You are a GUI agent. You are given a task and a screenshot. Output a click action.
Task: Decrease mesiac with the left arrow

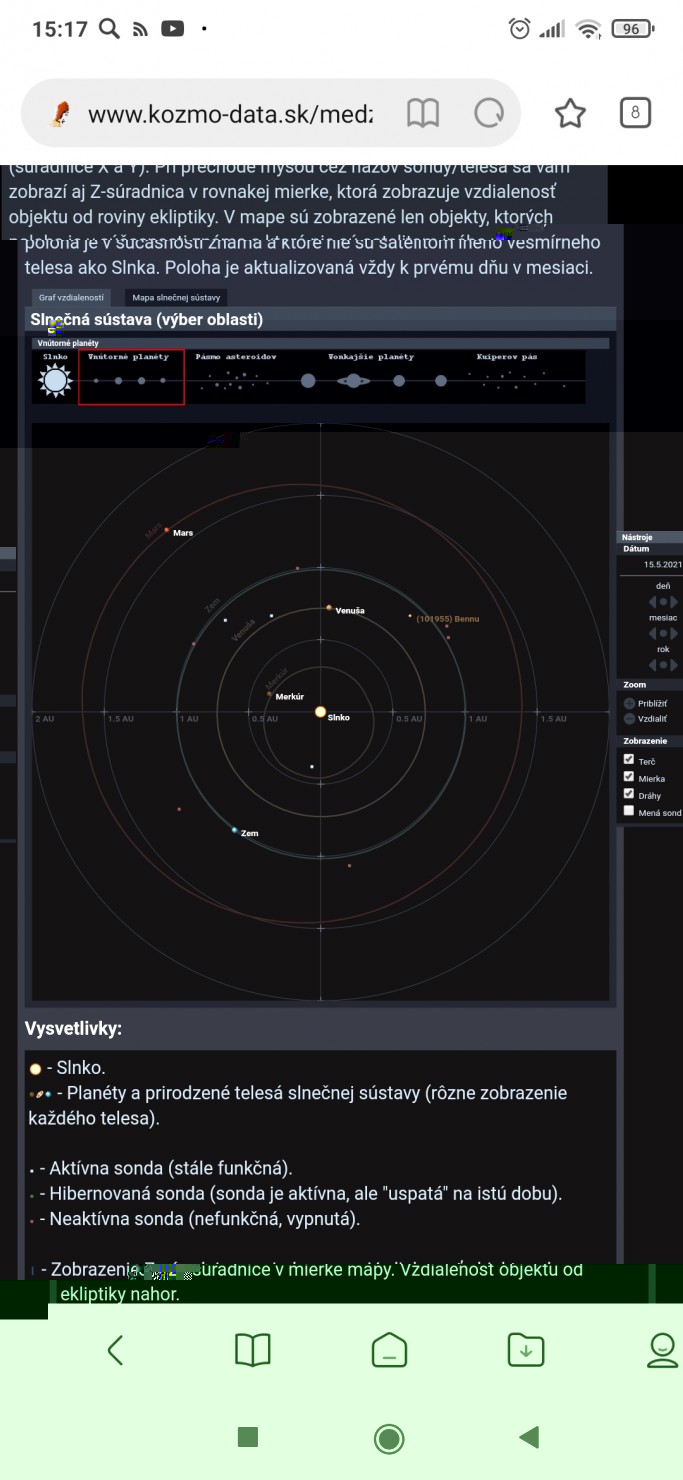coord(653,634)
